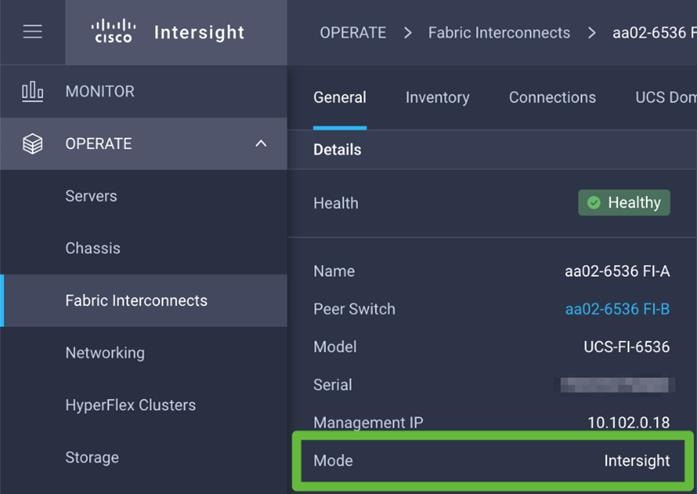697x494 pixels.
Task: Select the Mode value Intersight
Action: [x=637, y=461]
